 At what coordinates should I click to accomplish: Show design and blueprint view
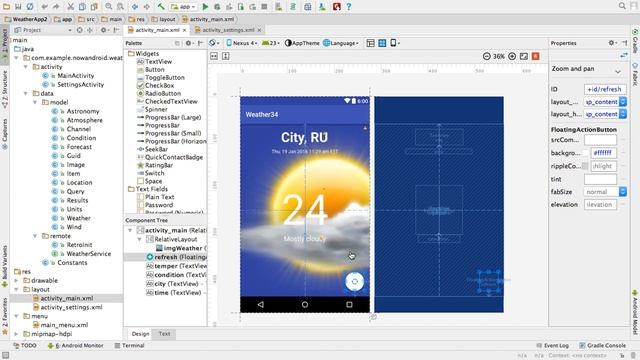tap(382, 43)
